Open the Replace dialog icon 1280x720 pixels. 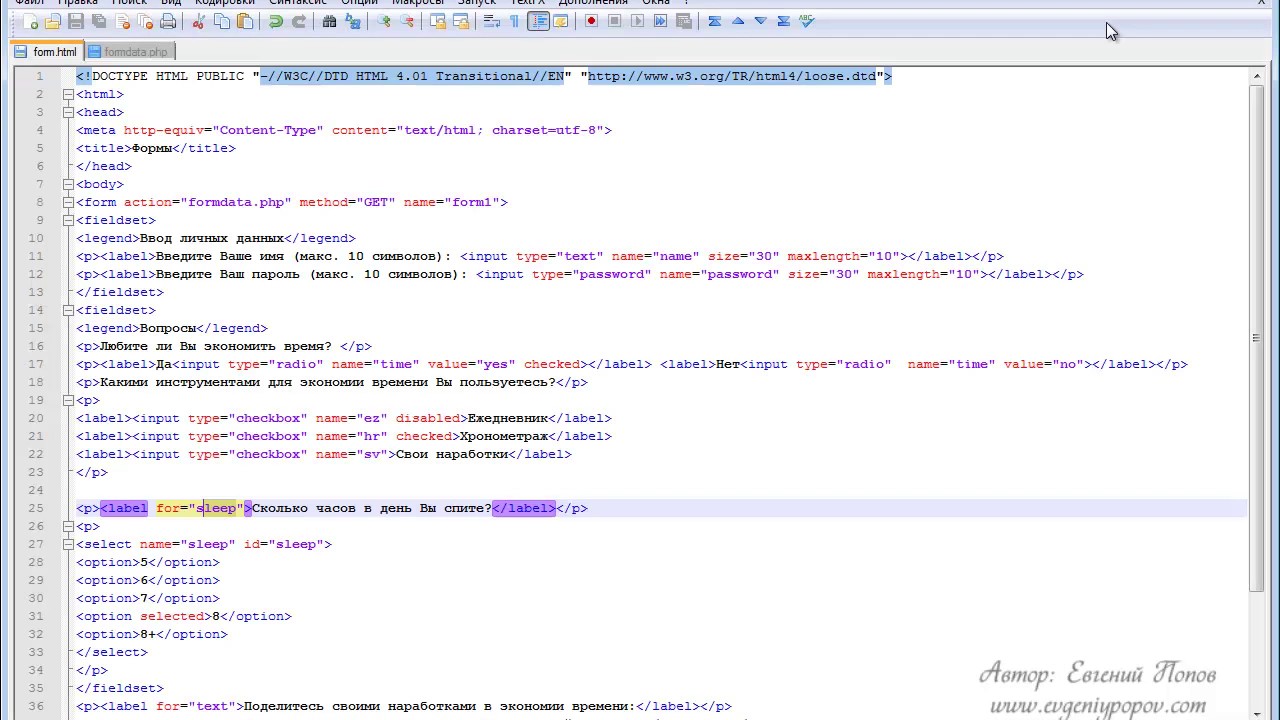point(352,21)
